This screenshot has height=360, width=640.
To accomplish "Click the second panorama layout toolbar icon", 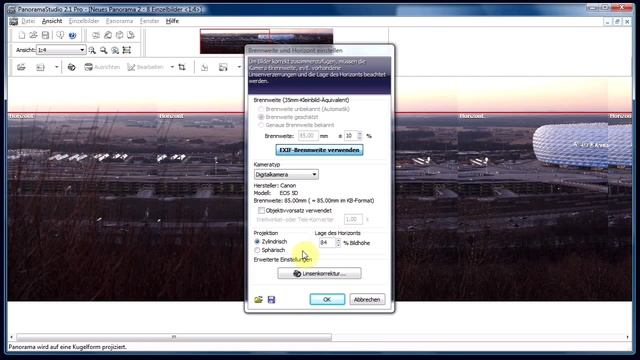I will tap(108, 36).
